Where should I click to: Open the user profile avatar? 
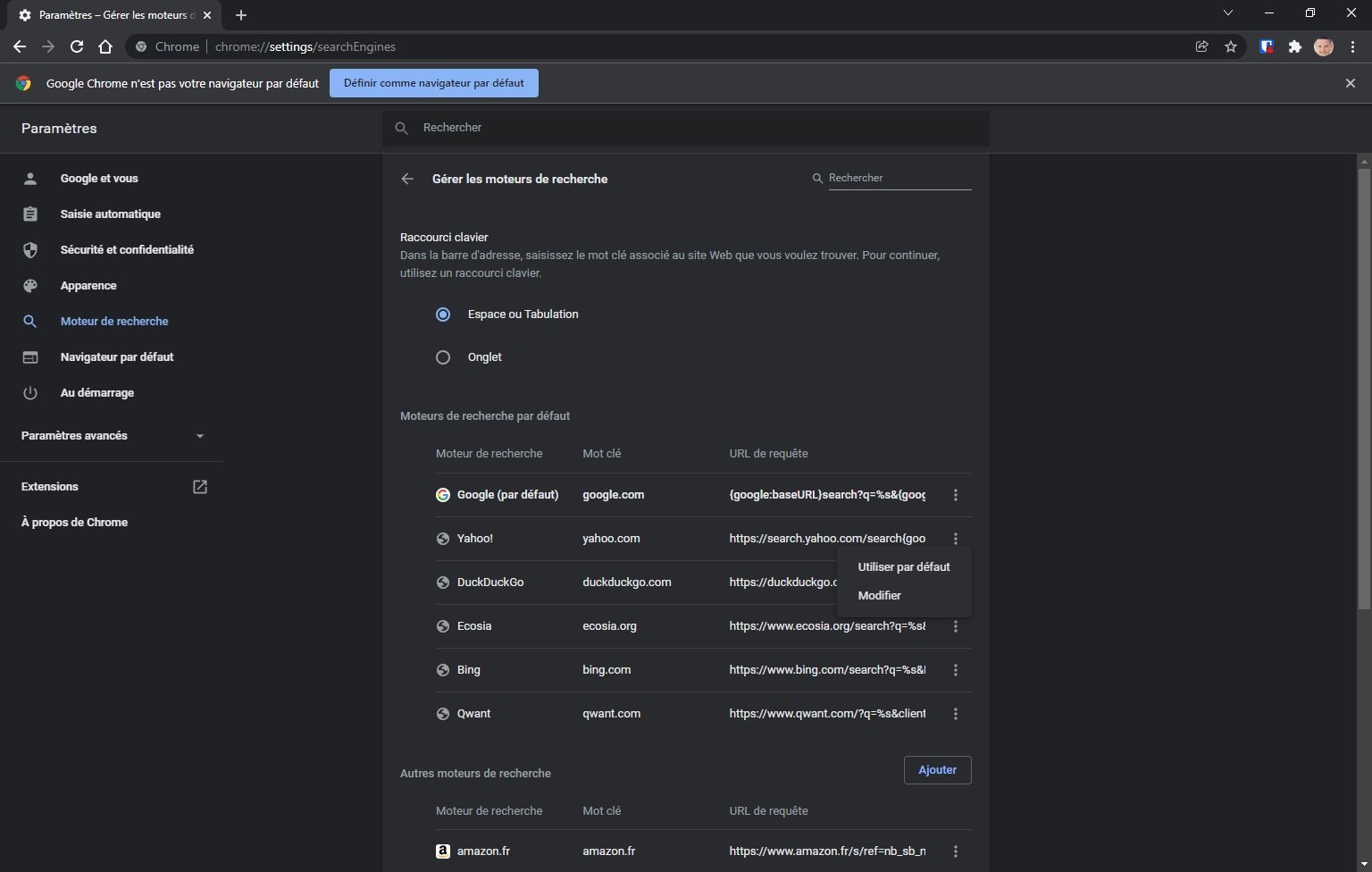1324,46
